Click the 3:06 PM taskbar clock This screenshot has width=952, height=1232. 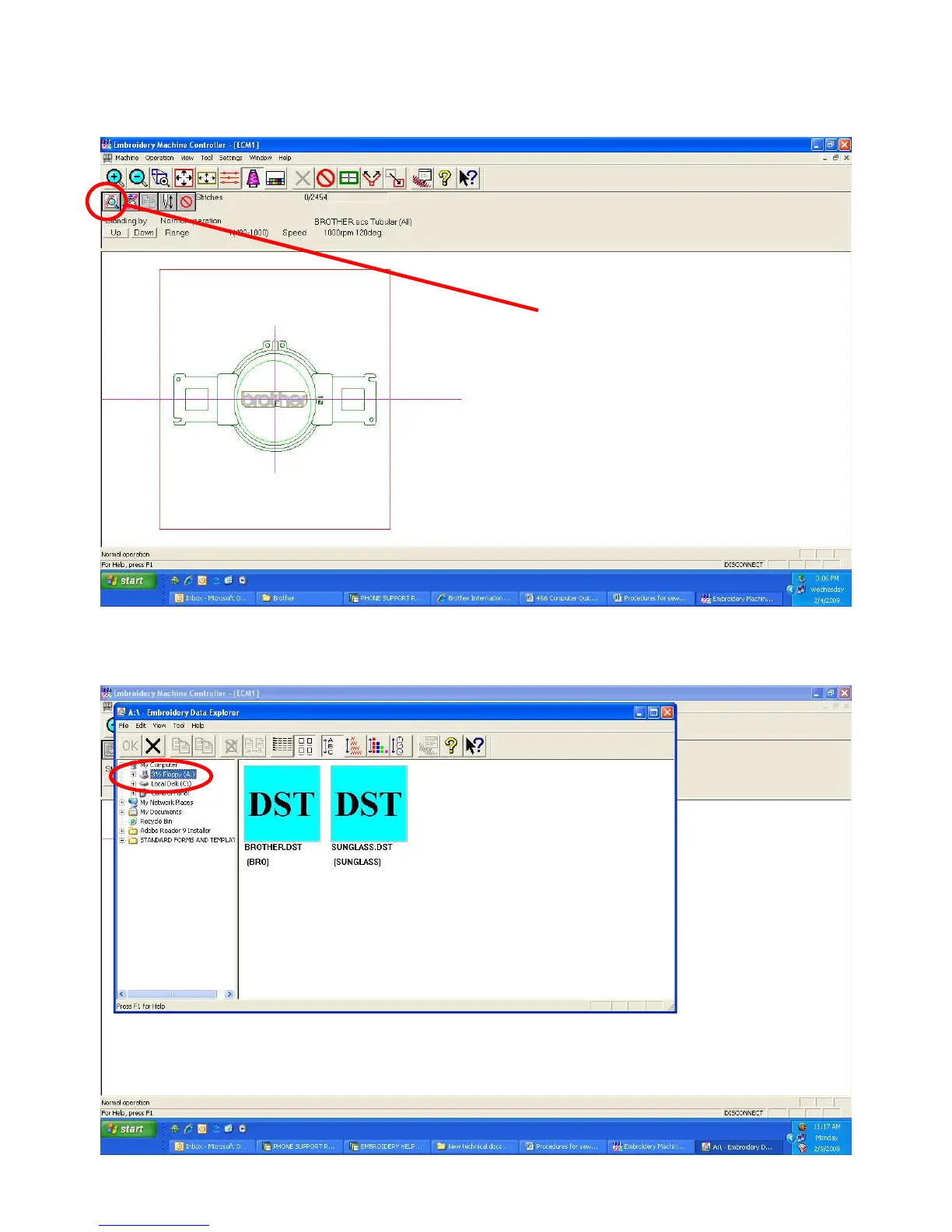[827, 579]
